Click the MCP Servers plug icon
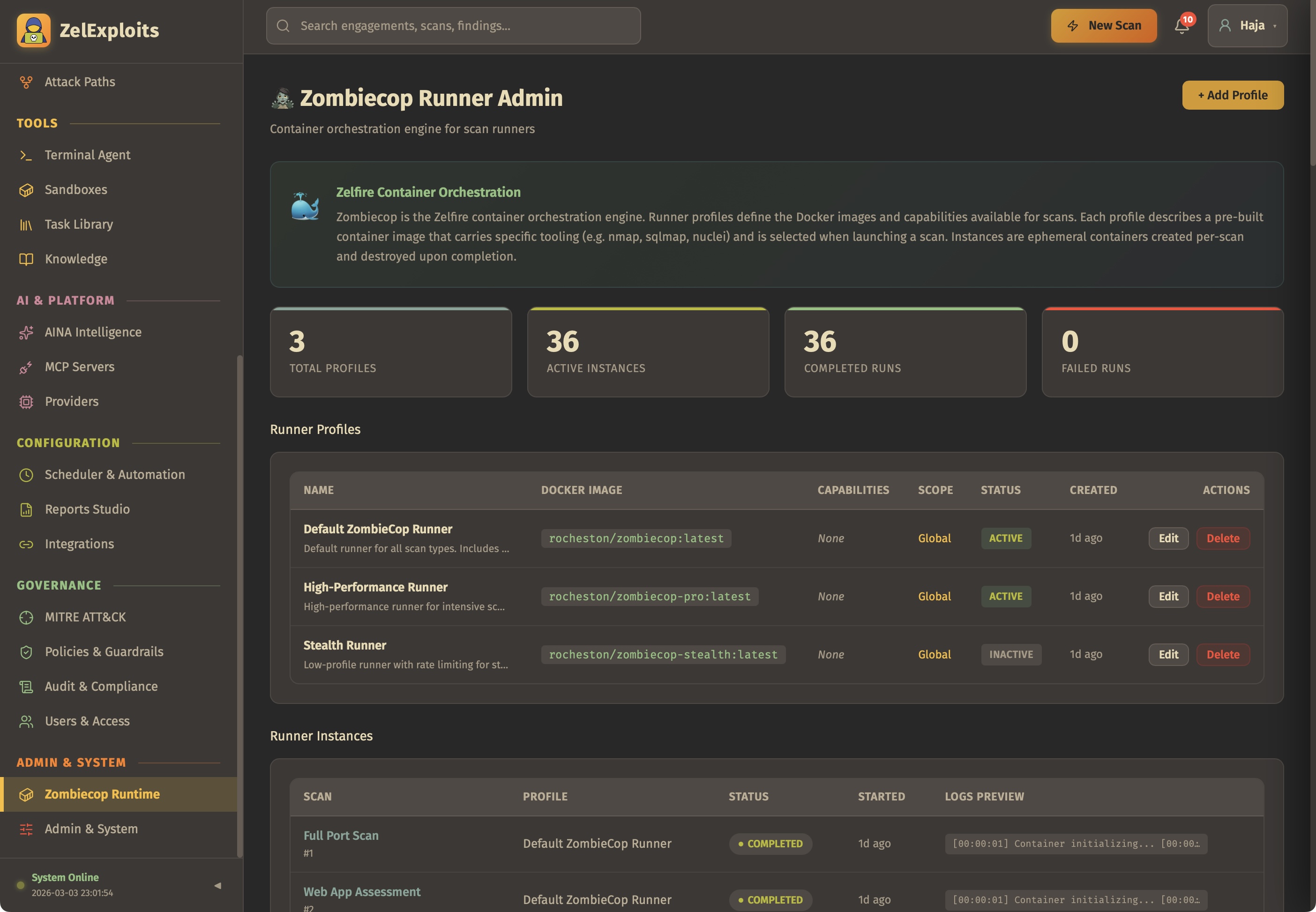 click(26, 367)
